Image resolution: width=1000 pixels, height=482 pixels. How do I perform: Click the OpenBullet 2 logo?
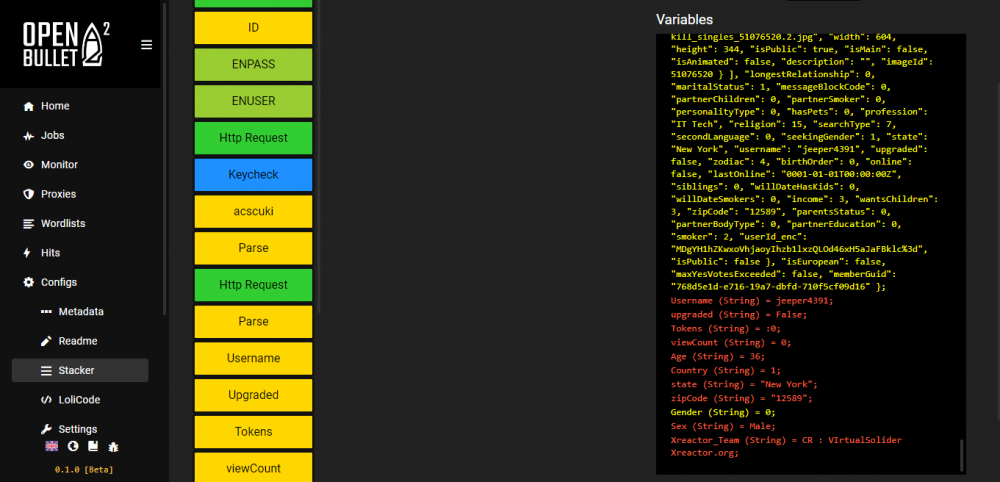[x=67, y=44]
